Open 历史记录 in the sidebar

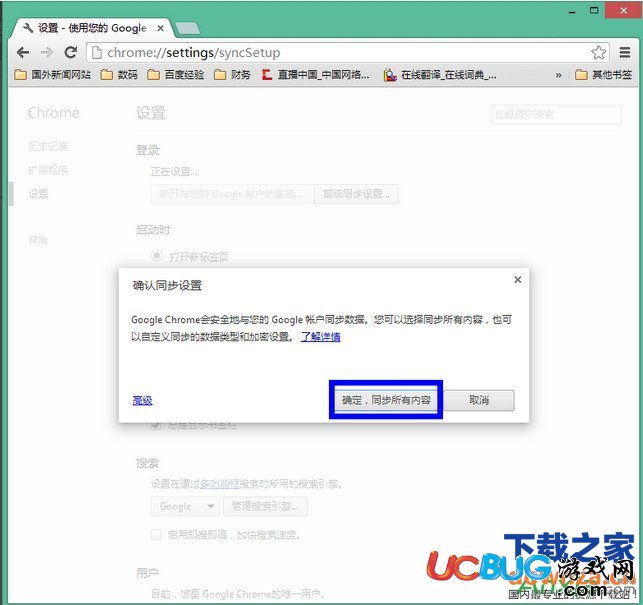click(48, 146)
